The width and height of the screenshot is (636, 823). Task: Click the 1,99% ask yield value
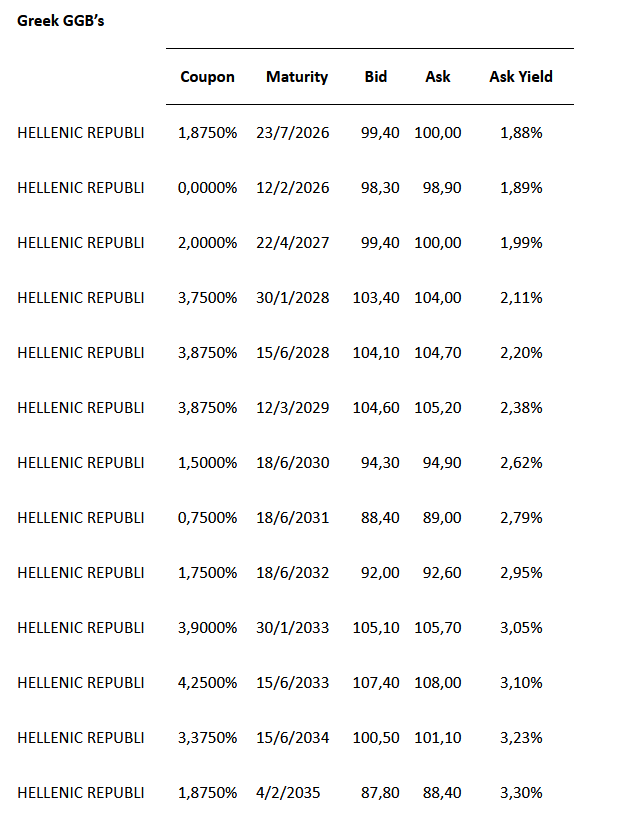coord(521,242)
